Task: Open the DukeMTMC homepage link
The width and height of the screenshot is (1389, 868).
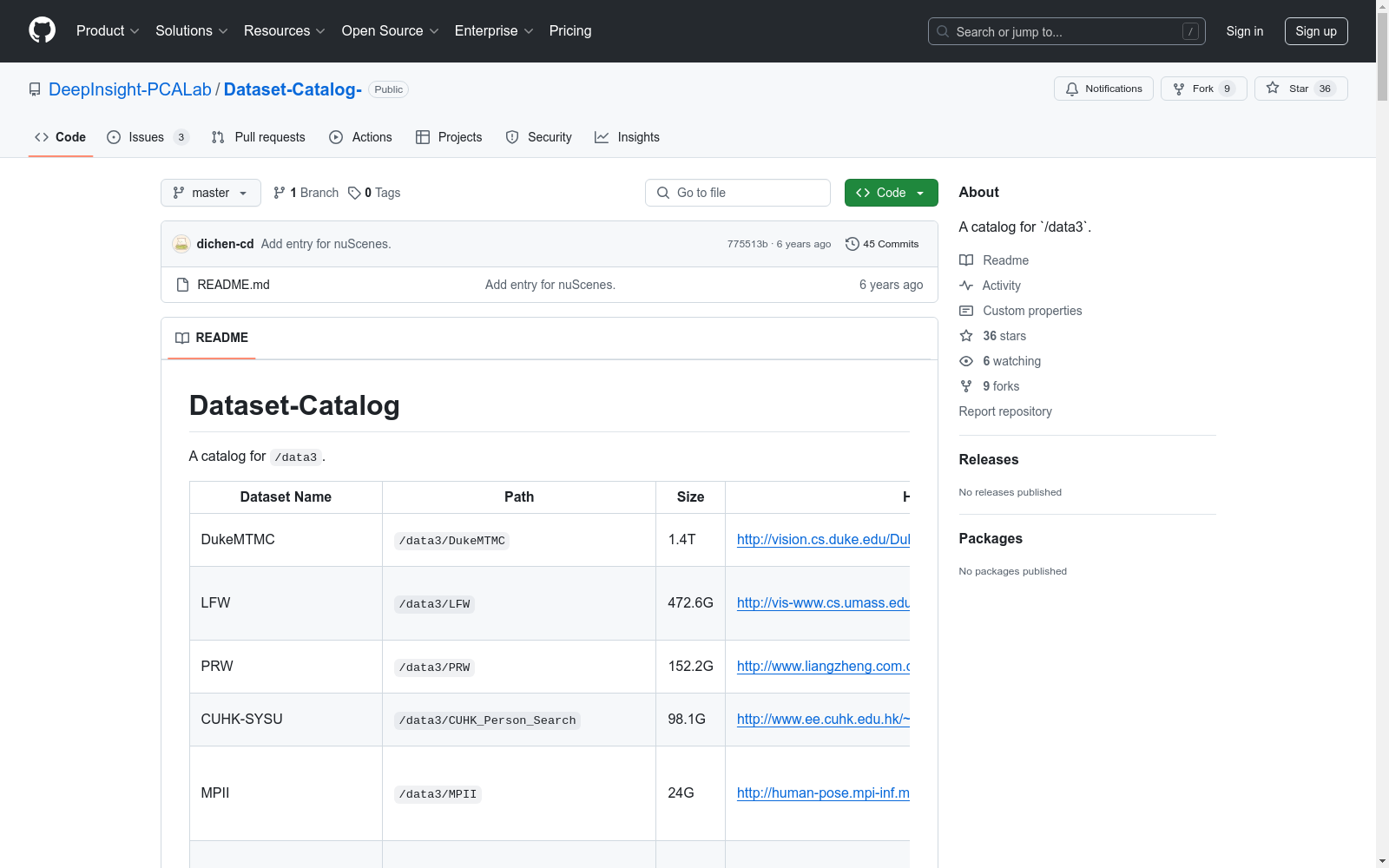Action: (823, 540)
